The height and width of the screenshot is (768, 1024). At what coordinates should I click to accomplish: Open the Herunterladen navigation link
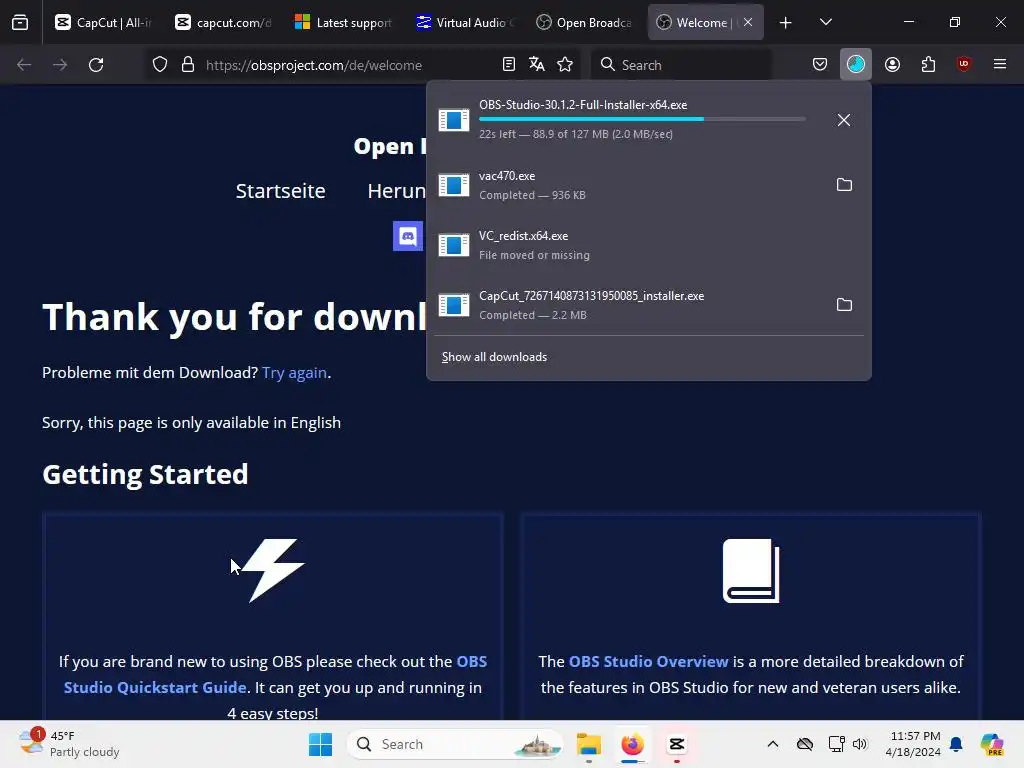(x=396, y=191)
